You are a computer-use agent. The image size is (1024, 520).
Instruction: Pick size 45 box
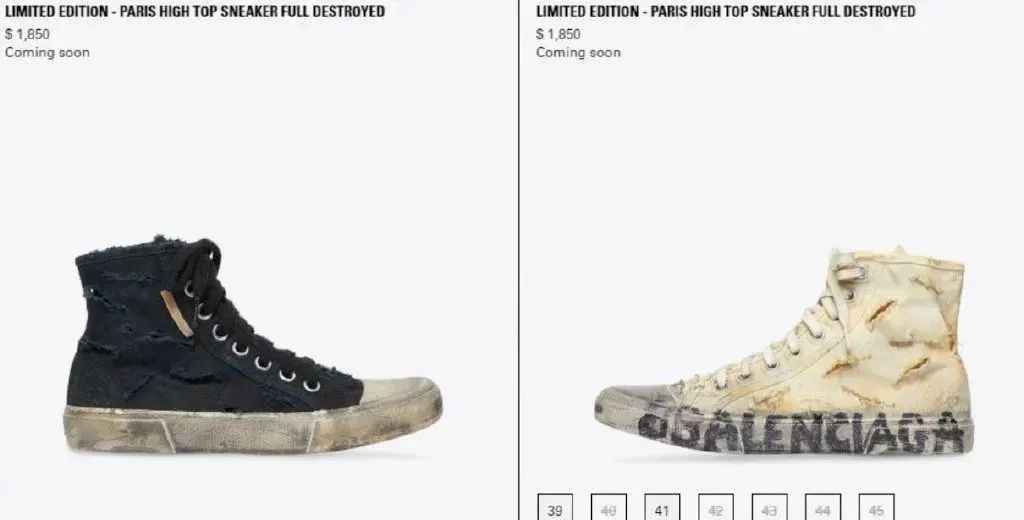pyautogui.click(x=876, y=508)
